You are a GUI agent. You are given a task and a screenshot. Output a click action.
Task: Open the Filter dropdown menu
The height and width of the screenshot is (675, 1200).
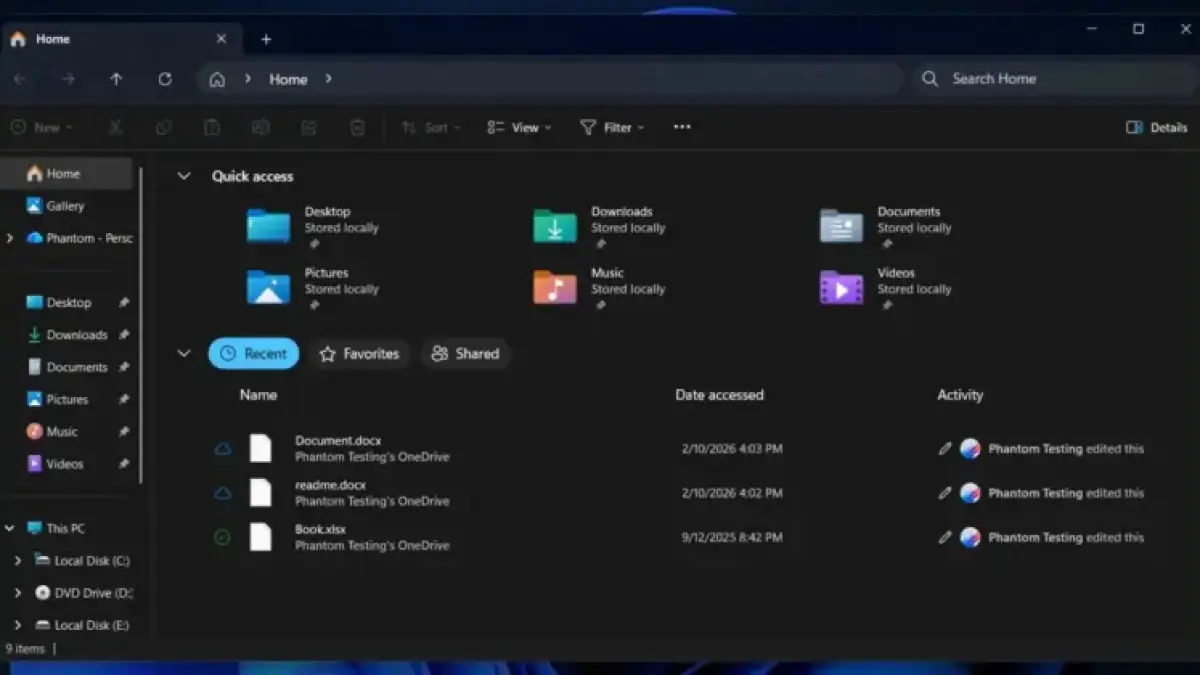click(x=612, y=127)
